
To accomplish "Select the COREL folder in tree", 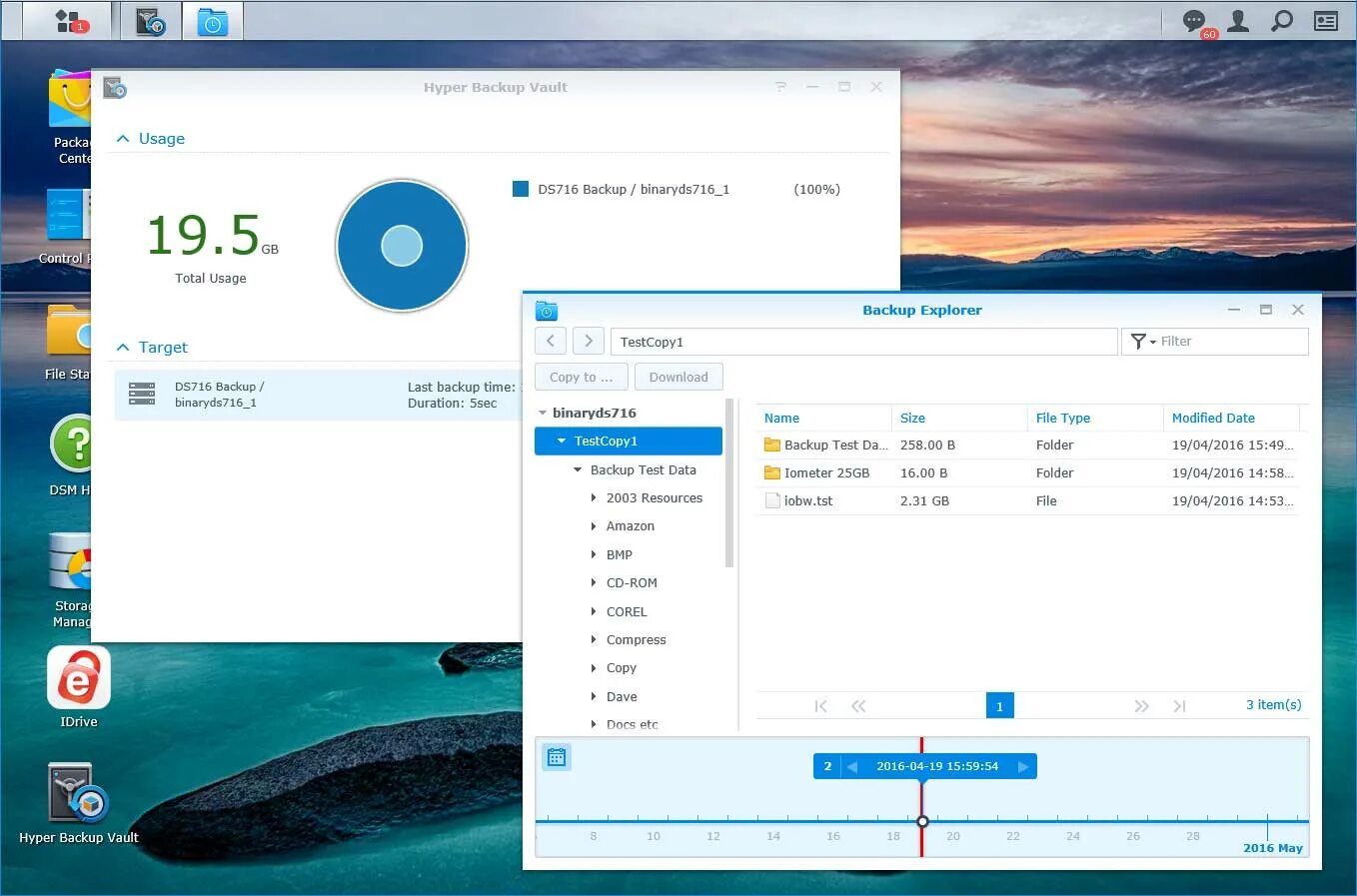I will click(x=627, y=611).
